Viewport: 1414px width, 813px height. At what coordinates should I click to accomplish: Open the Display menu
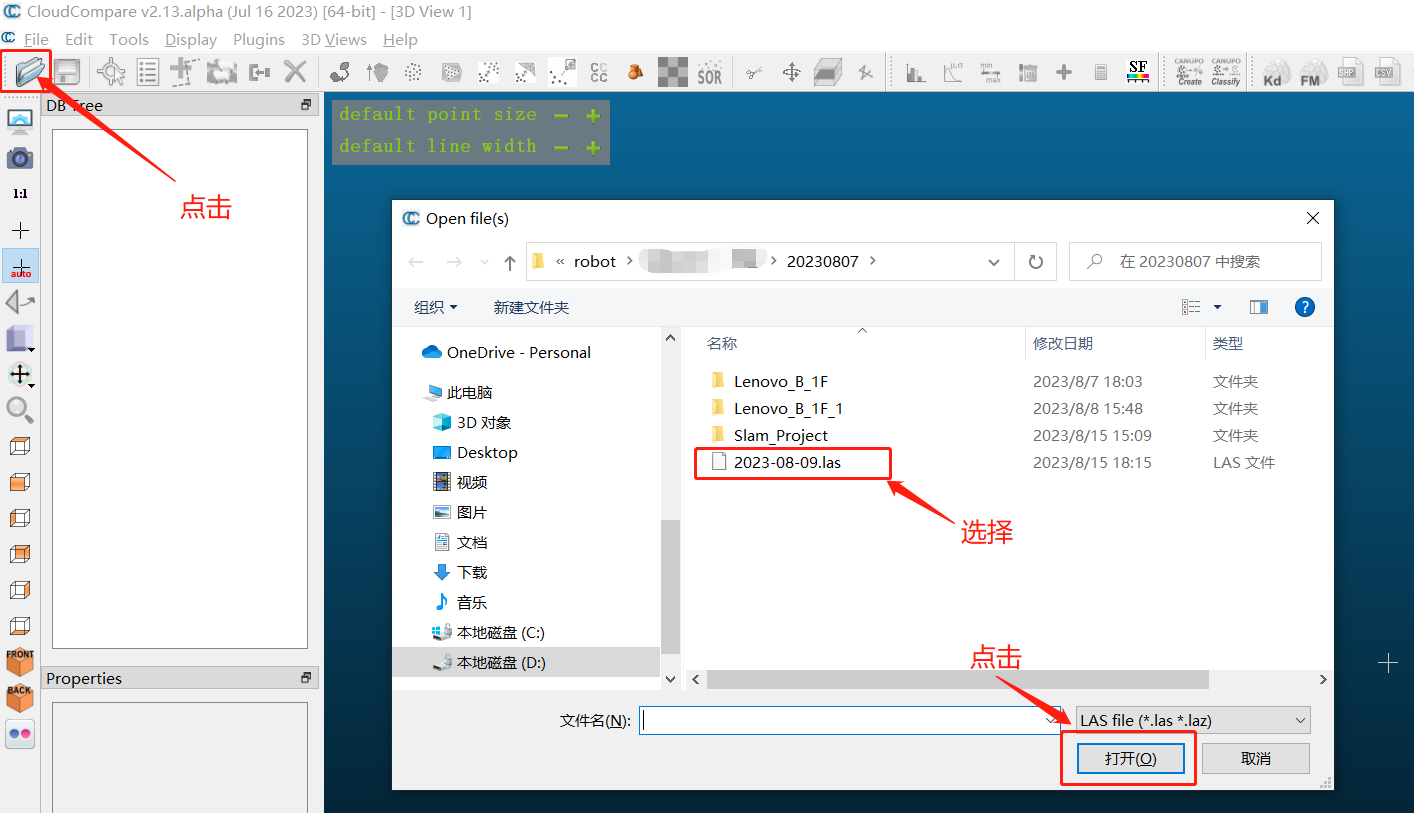click(191, 39)
